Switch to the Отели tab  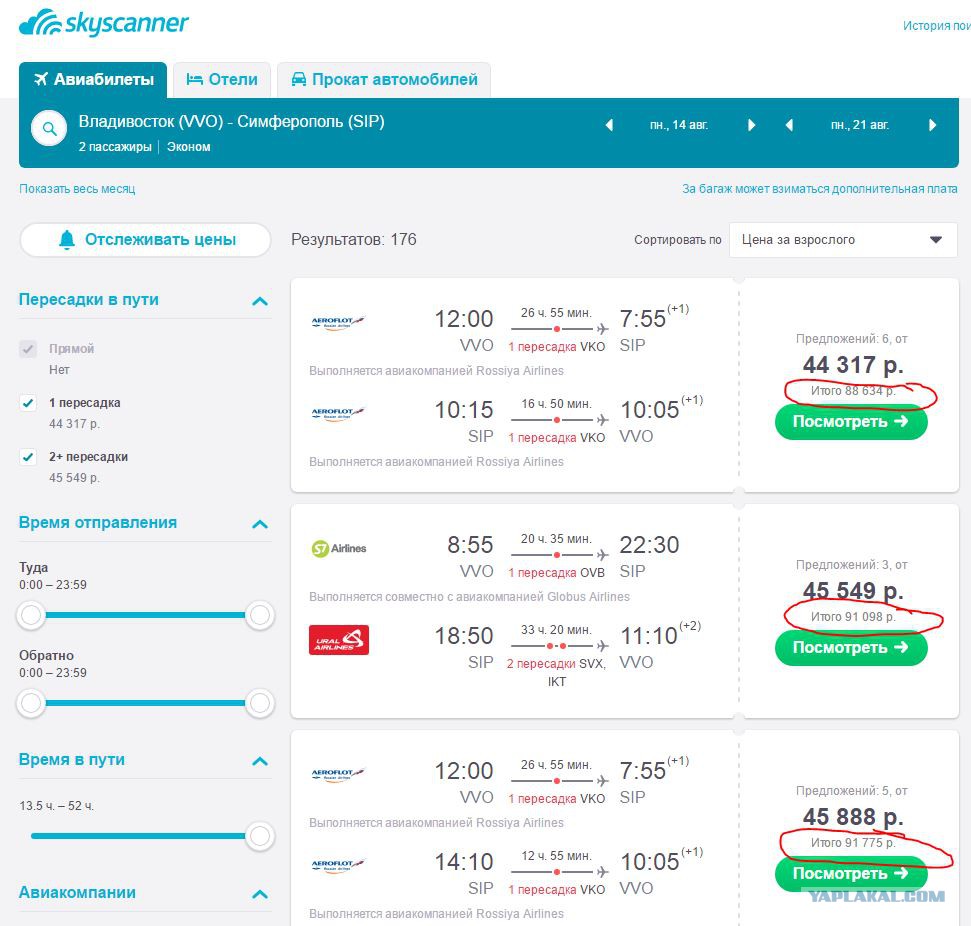pyautogui.click(x=222, y=80)
